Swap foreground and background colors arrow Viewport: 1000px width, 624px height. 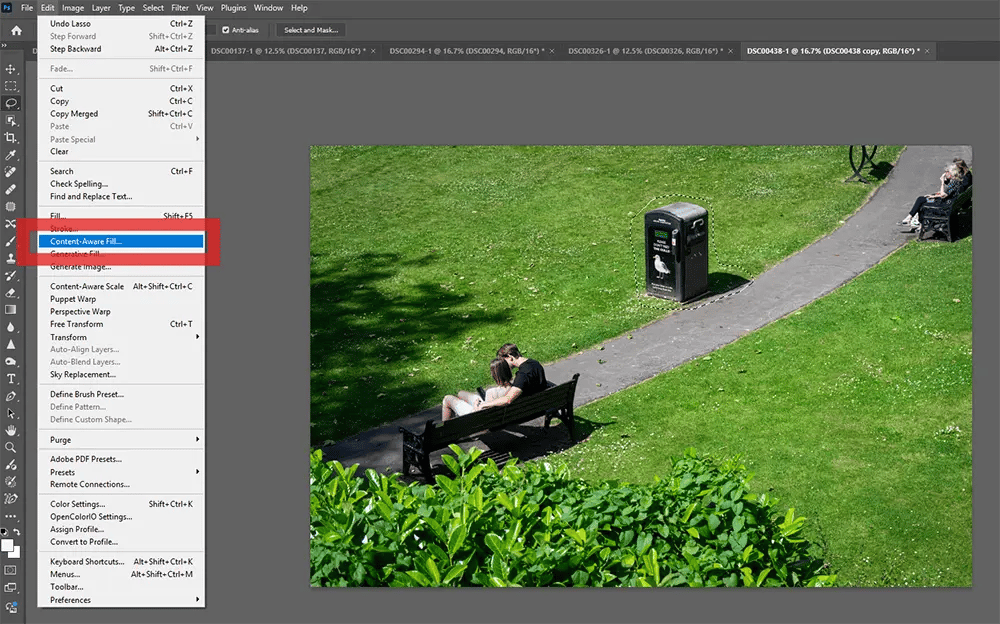pos(17,531)
